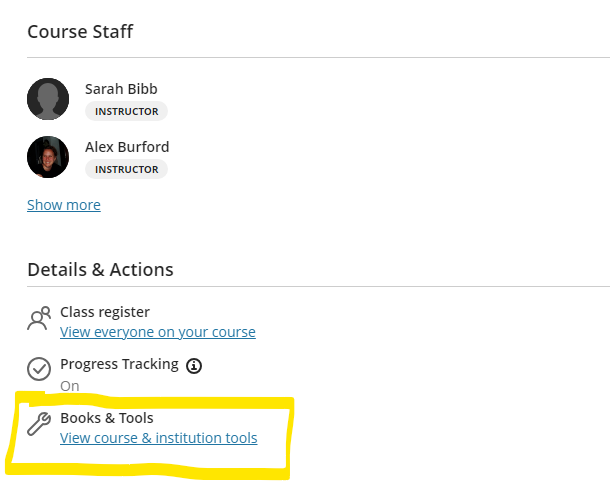Expand staff list with Show more
Viewport: 616px width, 490px height.
coord(64,205)
